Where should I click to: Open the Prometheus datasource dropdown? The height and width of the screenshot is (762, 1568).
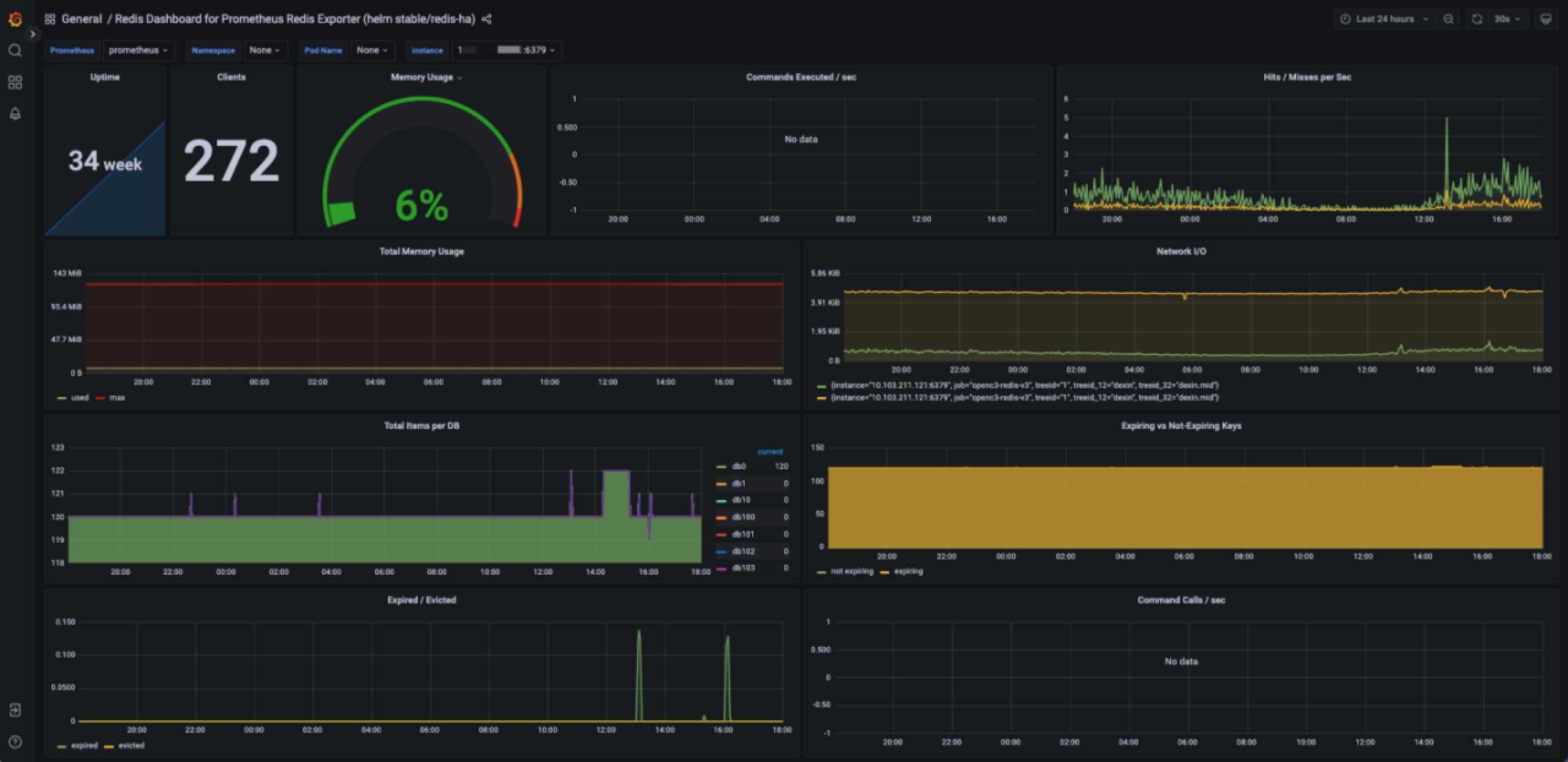click(x=138, y=50)
